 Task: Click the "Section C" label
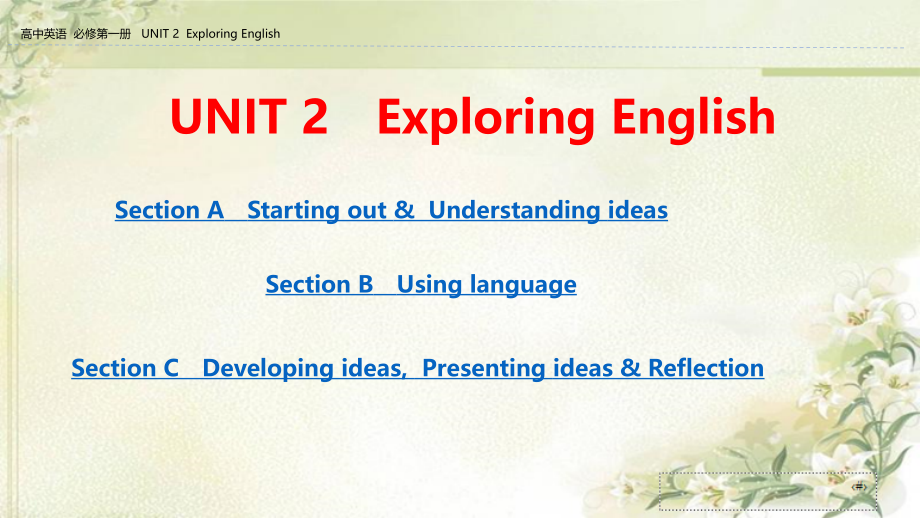125,368
